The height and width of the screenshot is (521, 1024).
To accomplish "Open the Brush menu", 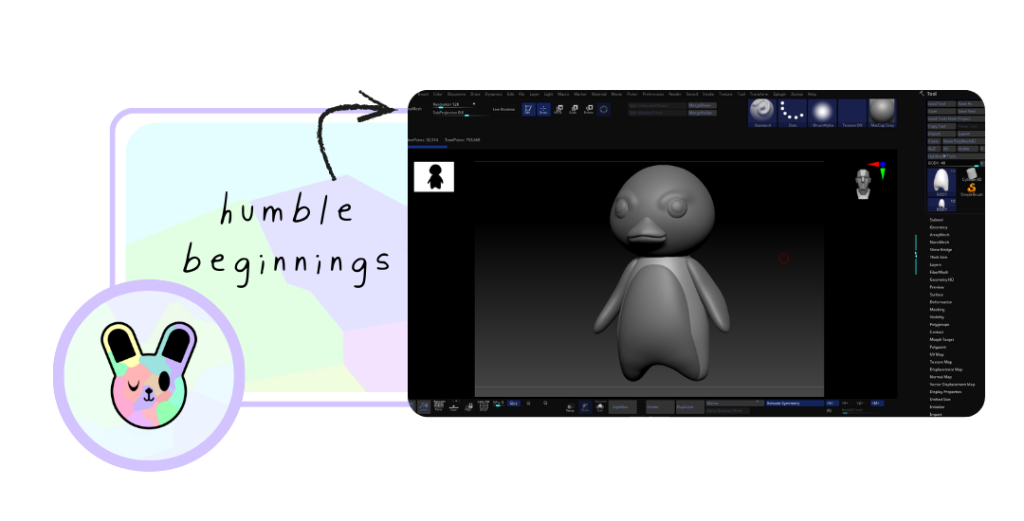I will tap(423, 94).
